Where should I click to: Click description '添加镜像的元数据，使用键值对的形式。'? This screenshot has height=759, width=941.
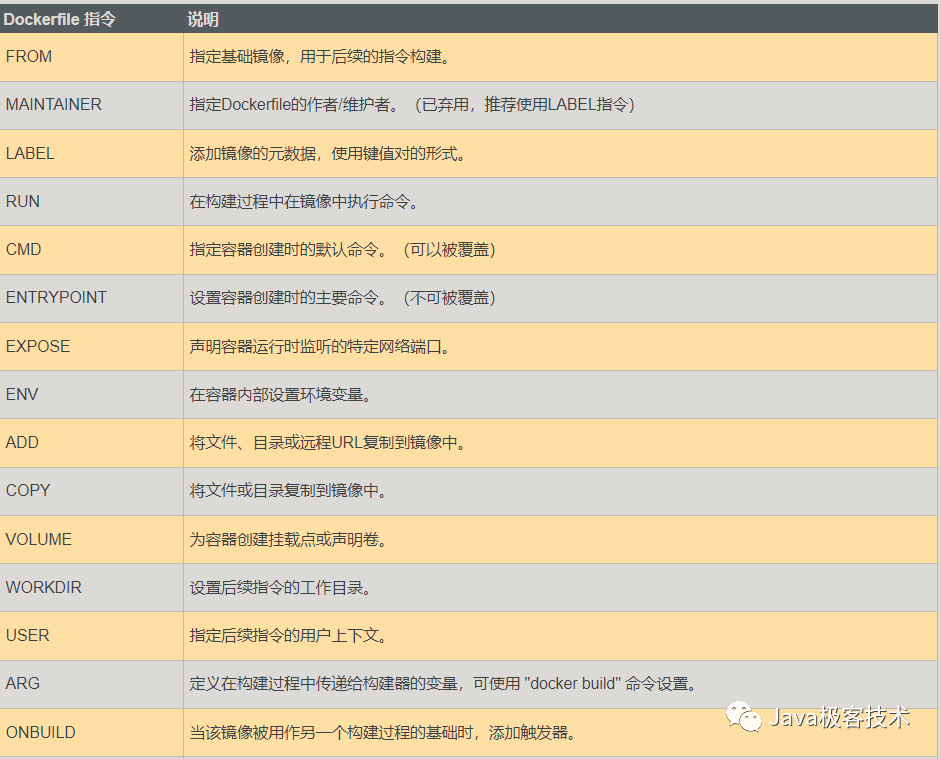click(x=328, y=154)
